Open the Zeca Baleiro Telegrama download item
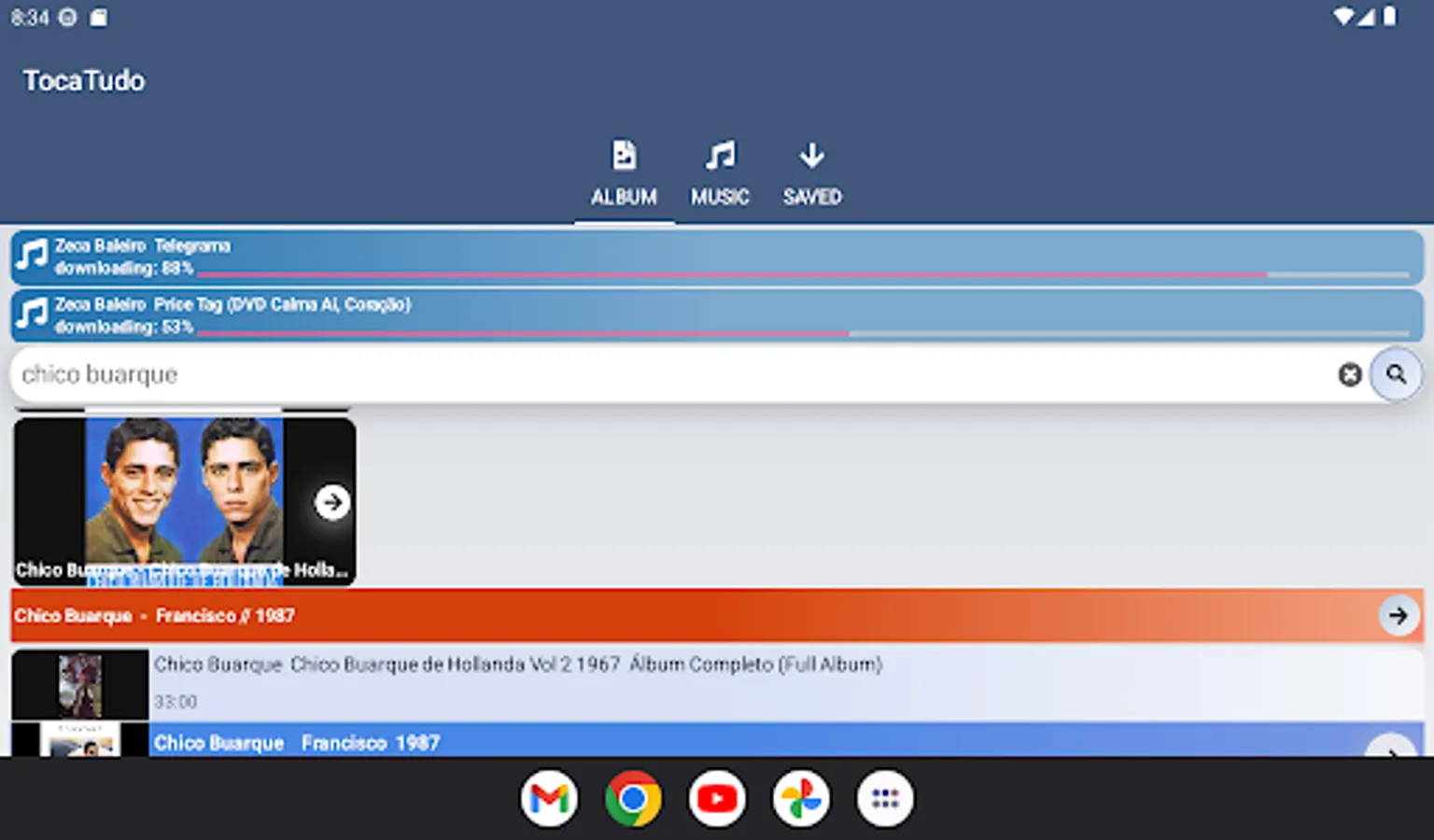 717,257
